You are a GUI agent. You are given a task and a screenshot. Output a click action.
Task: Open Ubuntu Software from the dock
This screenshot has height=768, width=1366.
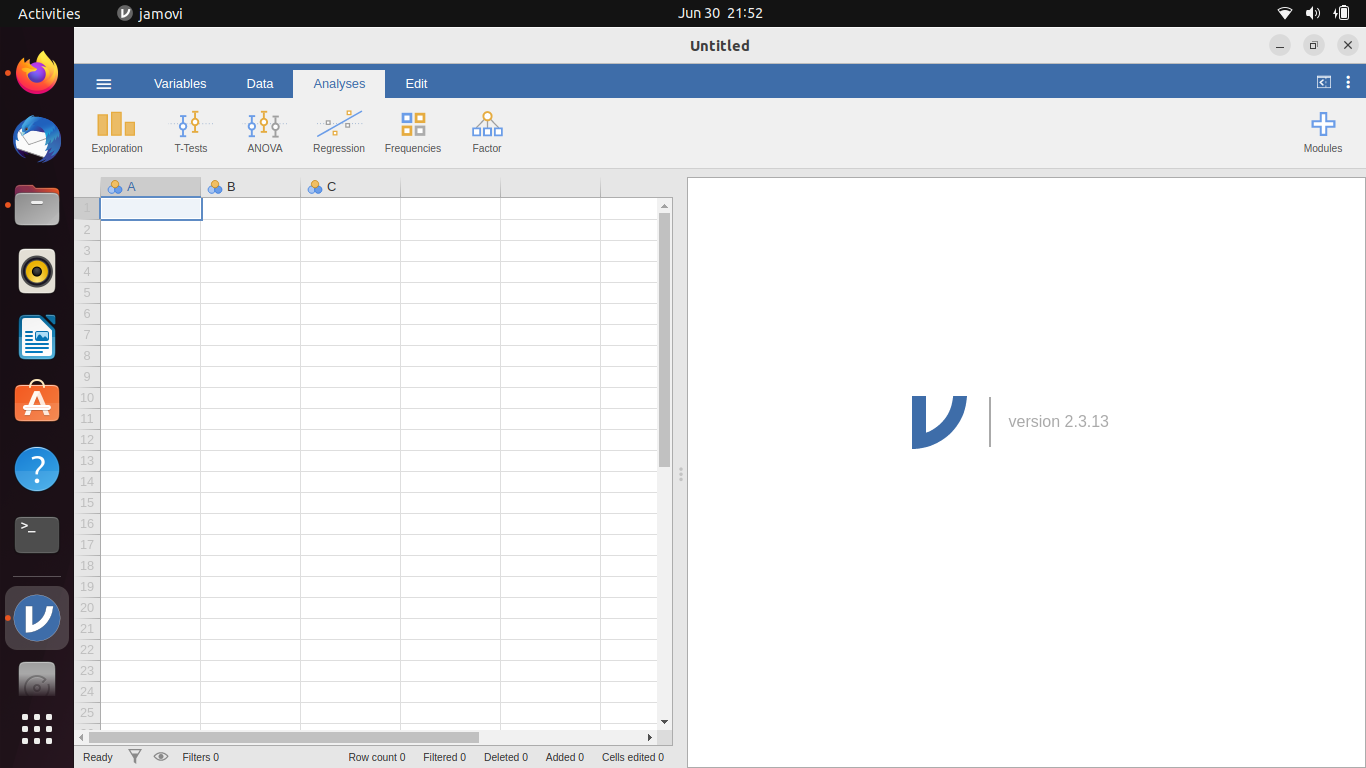pyautogui.click(x=37, y=403)
